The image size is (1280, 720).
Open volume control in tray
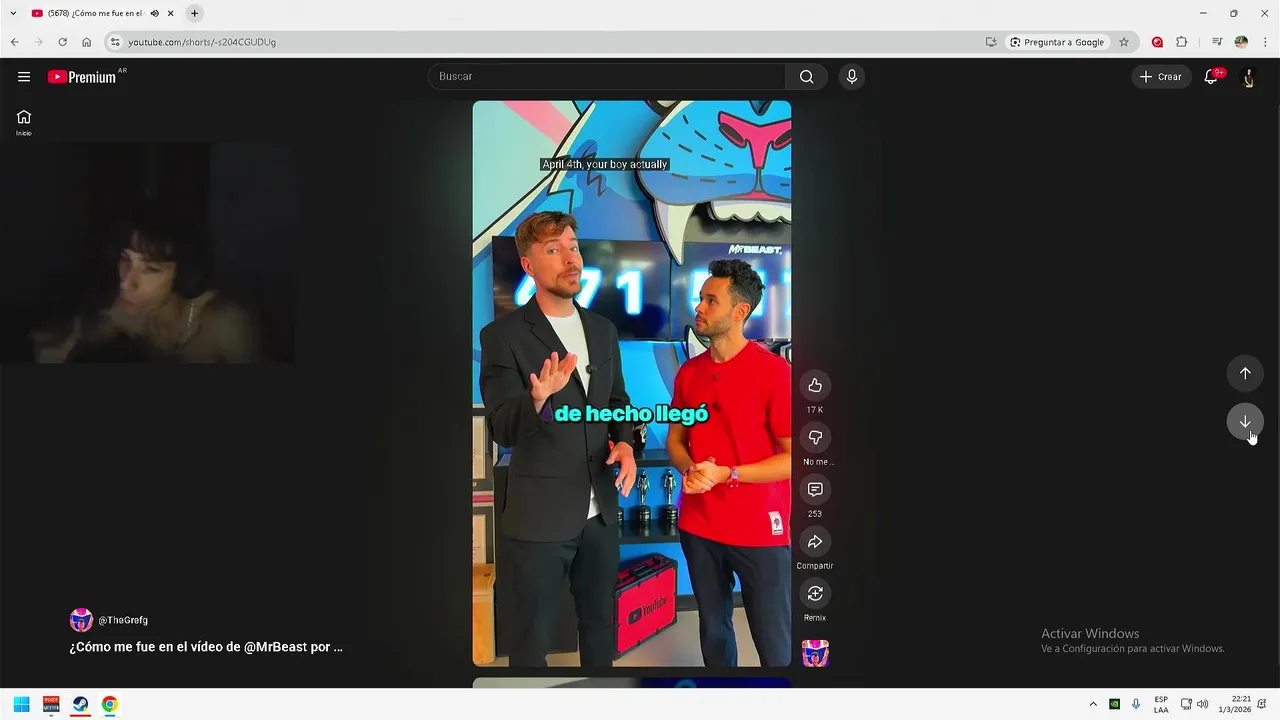coord(1202,704)
